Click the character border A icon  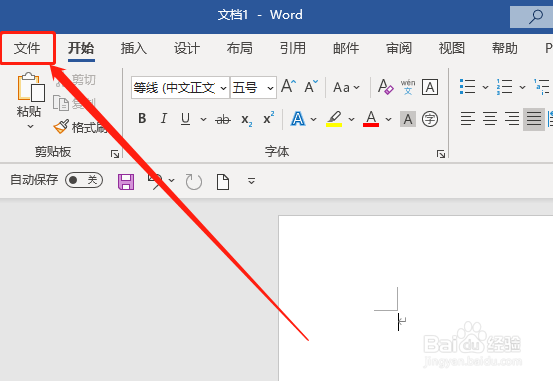coord(430,87)
